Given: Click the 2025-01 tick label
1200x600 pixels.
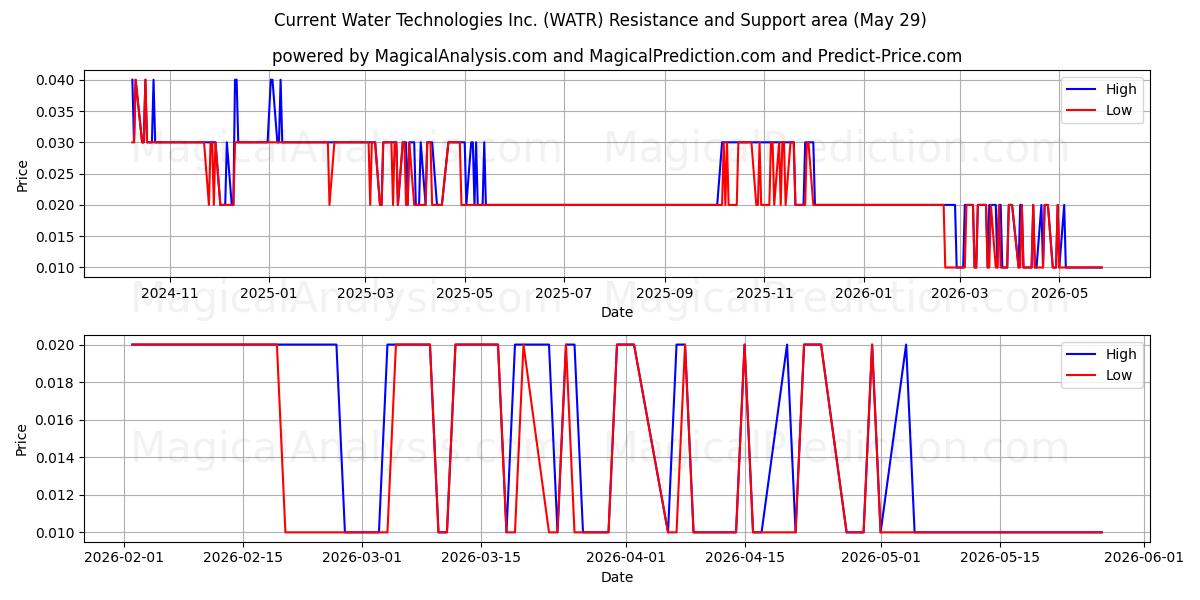Looking at the screenshot, I should (268, 293).
